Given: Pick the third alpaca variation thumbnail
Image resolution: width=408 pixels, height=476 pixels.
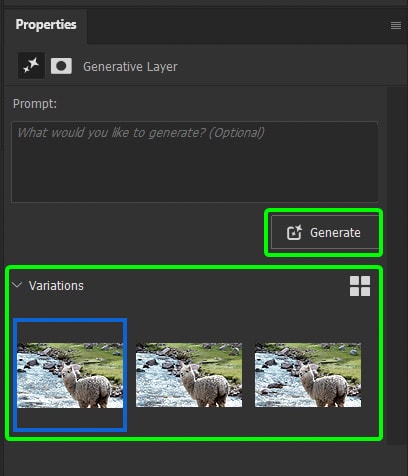Looking at the screenshot, I should [x=308, y=375].
